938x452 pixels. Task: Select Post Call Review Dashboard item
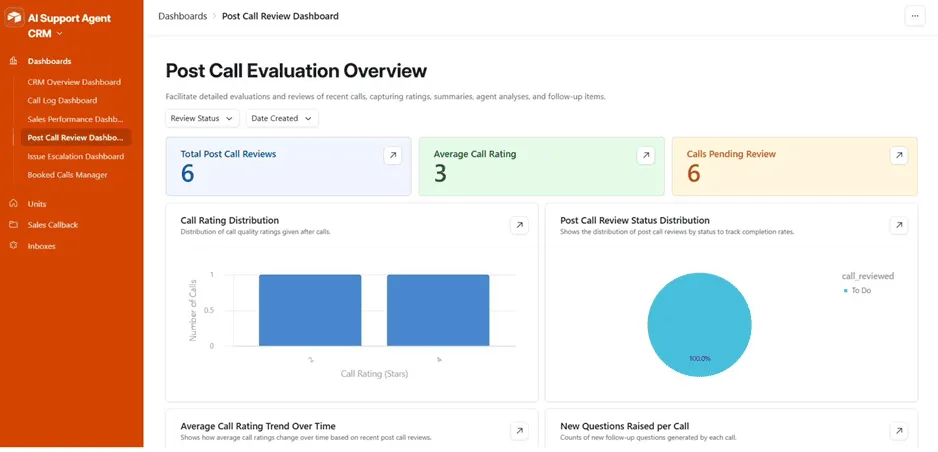tap(75, 138)
